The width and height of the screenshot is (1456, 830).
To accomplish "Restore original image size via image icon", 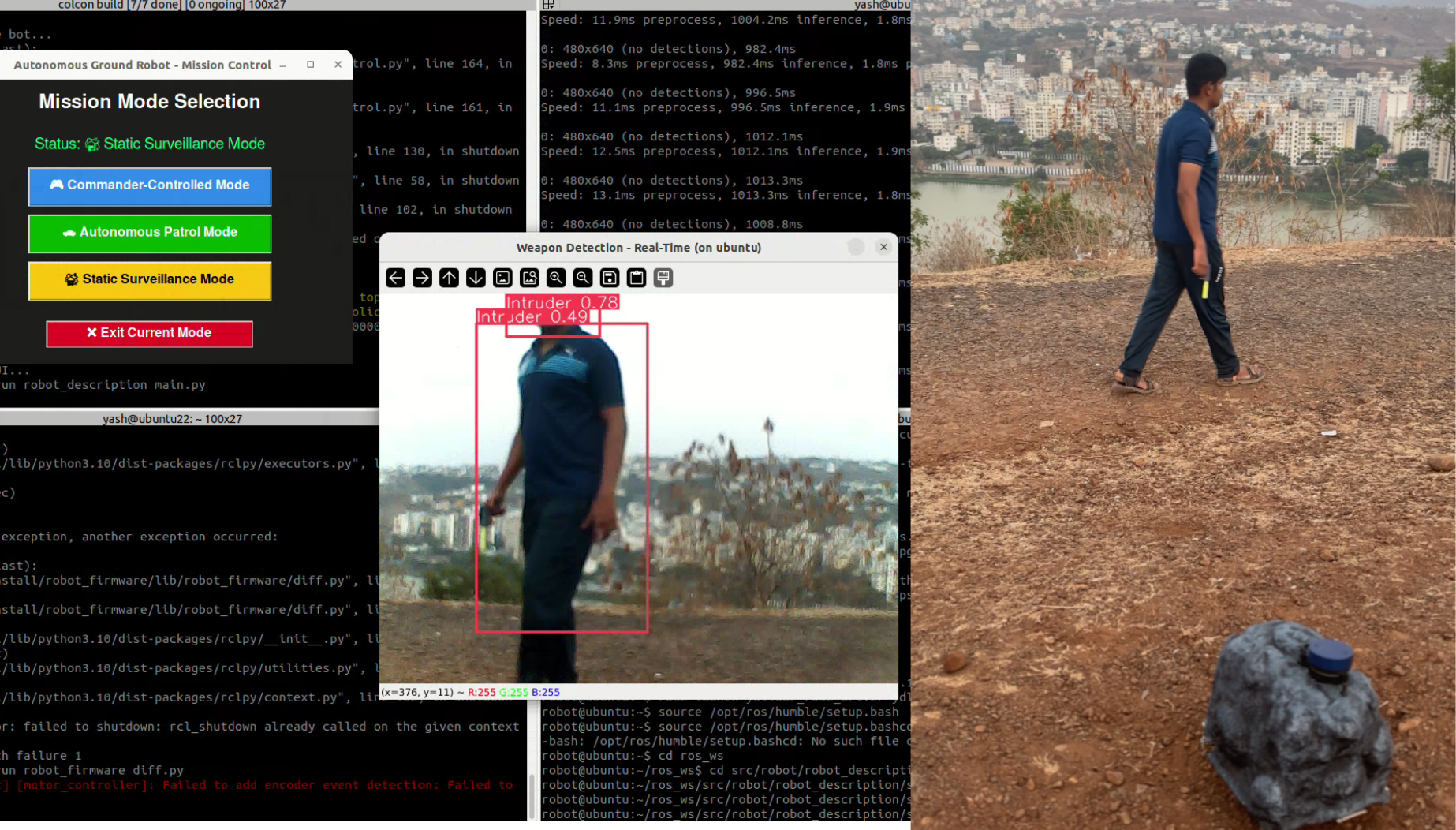I will (502, 278).
